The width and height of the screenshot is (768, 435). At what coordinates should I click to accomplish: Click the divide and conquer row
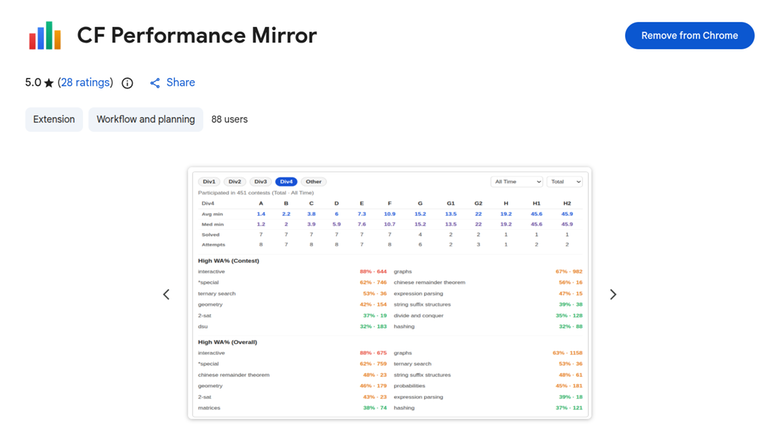point(488,315)
